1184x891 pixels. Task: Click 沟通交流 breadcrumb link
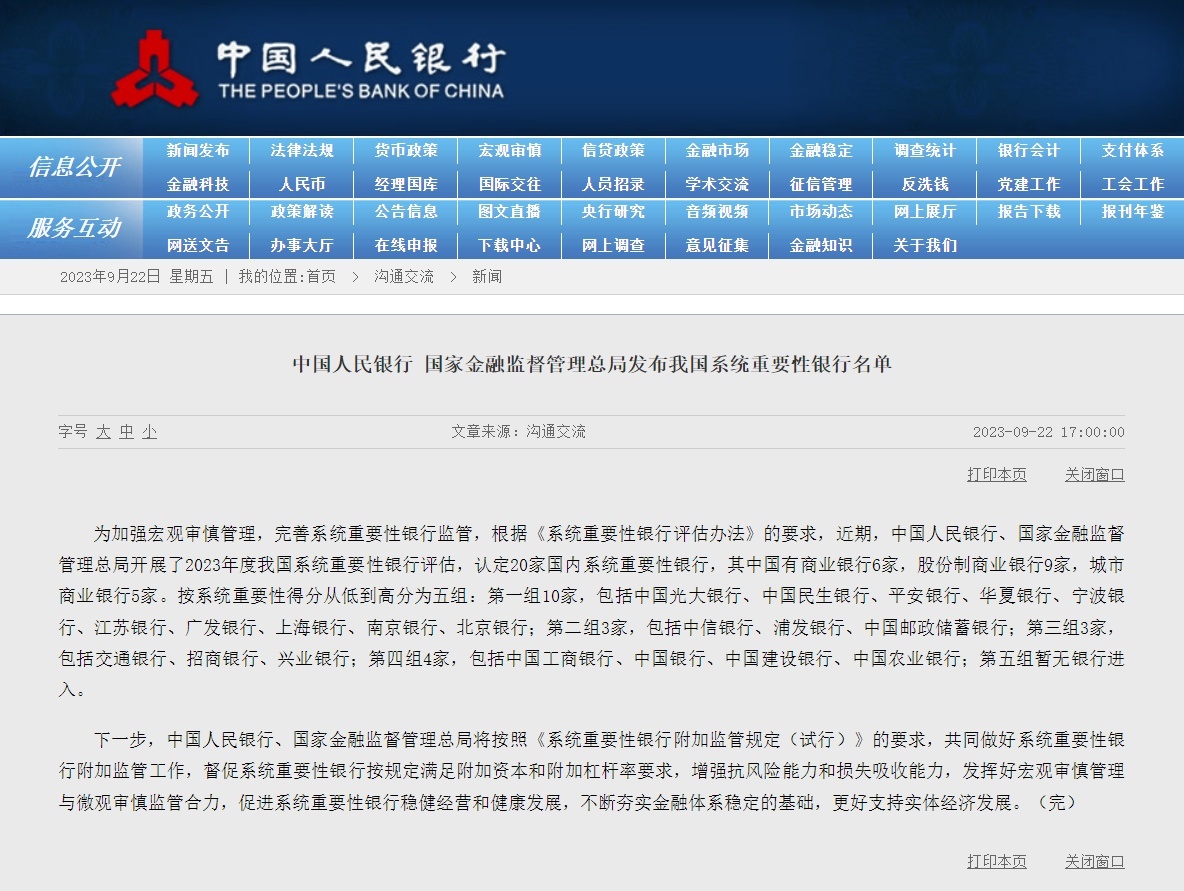[404, 277]
